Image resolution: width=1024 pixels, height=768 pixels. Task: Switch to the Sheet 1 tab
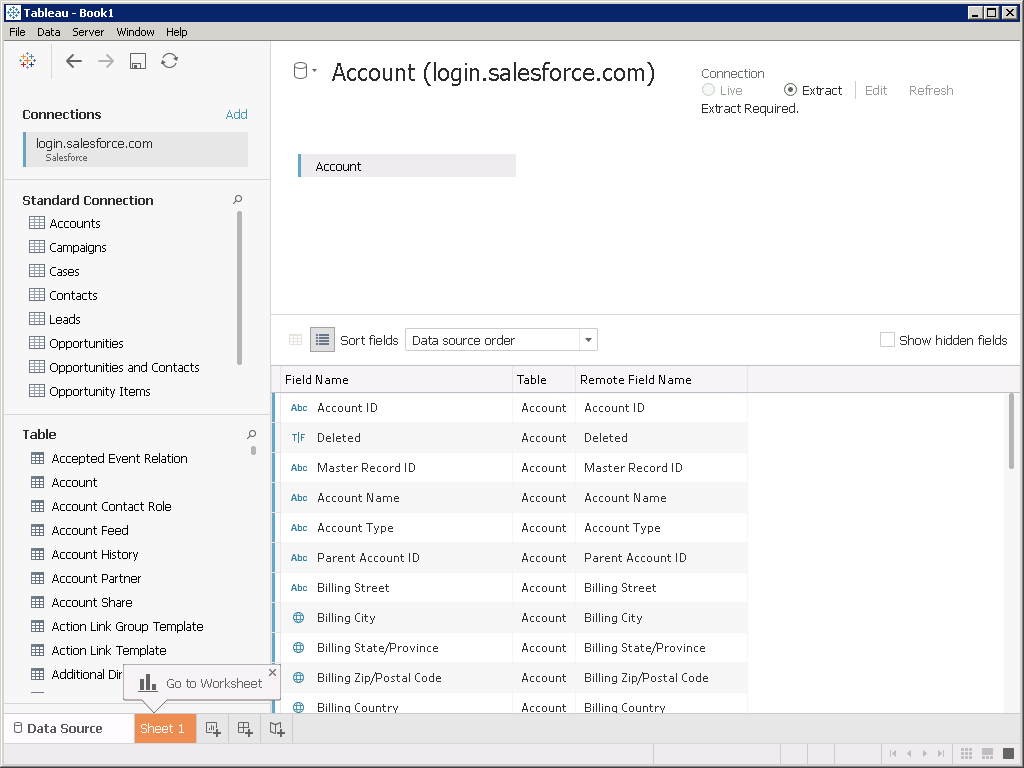[162, 729]
